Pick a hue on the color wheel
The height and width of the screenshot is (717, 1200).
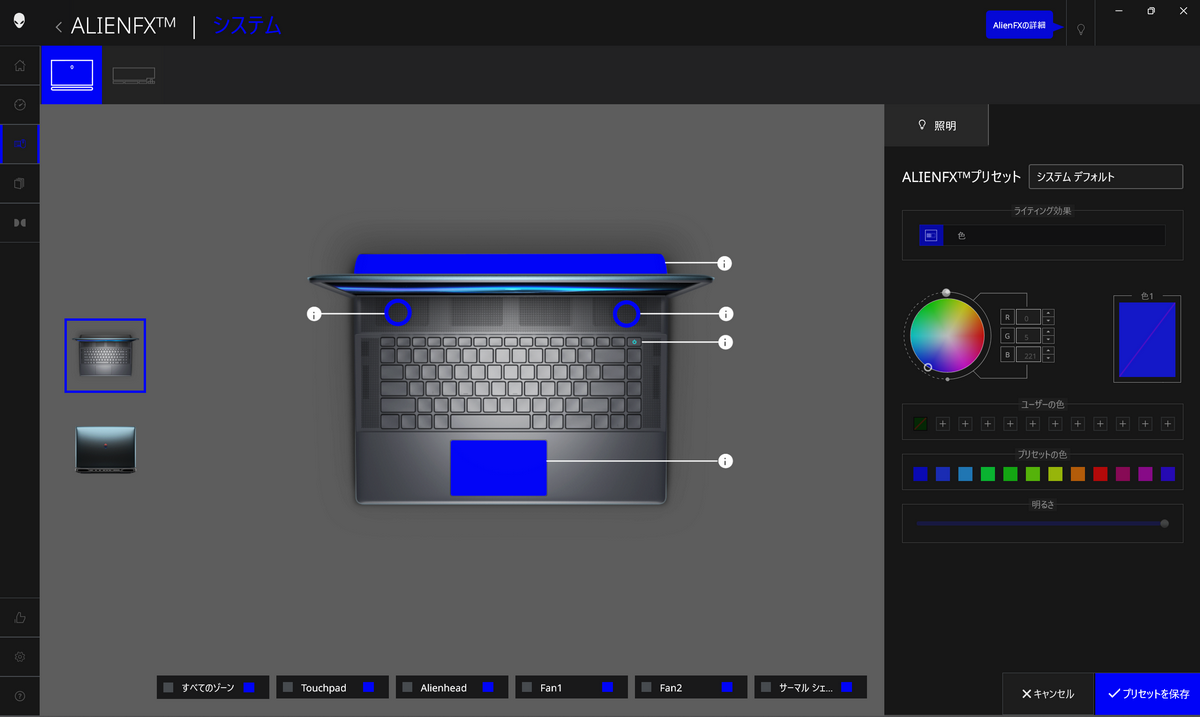(947, 336)
